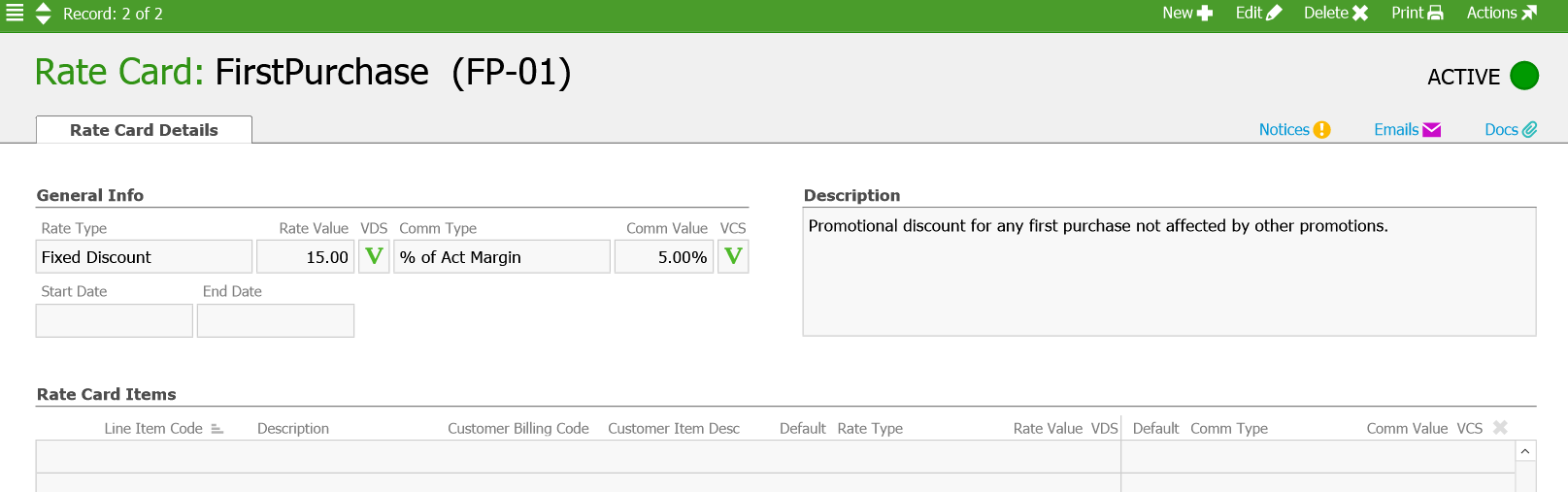Click the Rate Card Items remove X icon

[1500, 428]
